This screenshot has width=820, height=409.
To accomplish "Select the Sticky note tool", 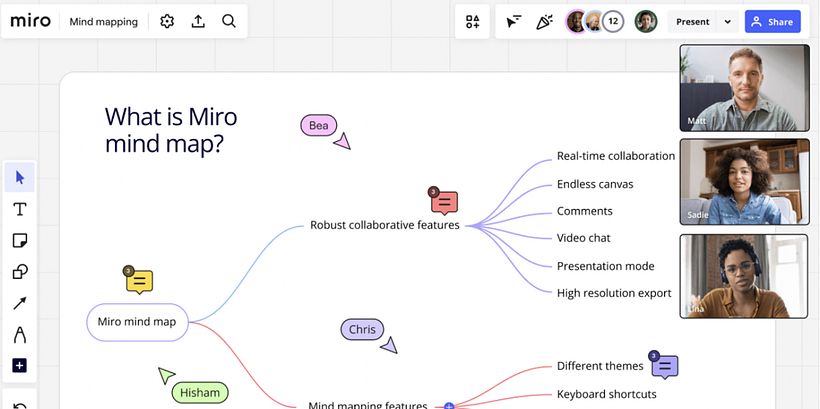I will [x=20, y=241].
